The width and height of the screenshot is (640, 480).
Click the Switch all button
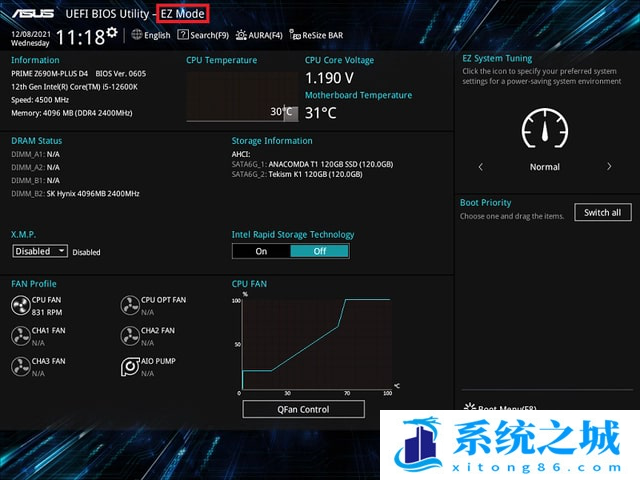pyautogui.click(x=602, y=212)
